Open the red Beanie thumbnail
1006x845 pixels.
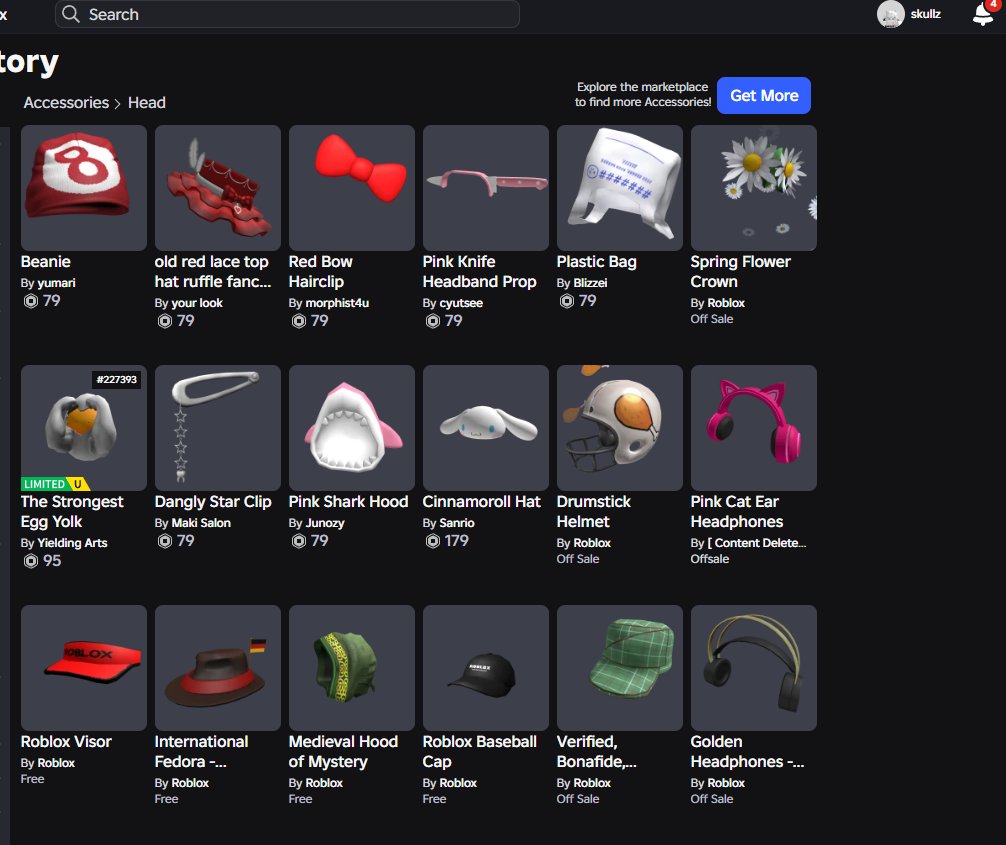coord(83,188)
